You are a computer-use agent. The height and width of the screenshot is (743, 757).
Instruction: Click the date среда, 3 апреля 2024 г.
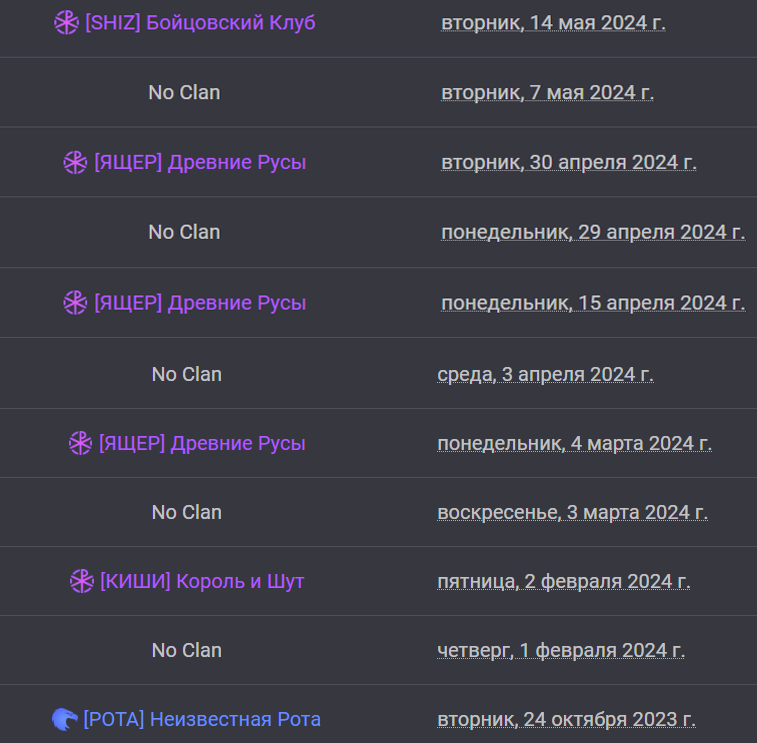click(545, 374)
